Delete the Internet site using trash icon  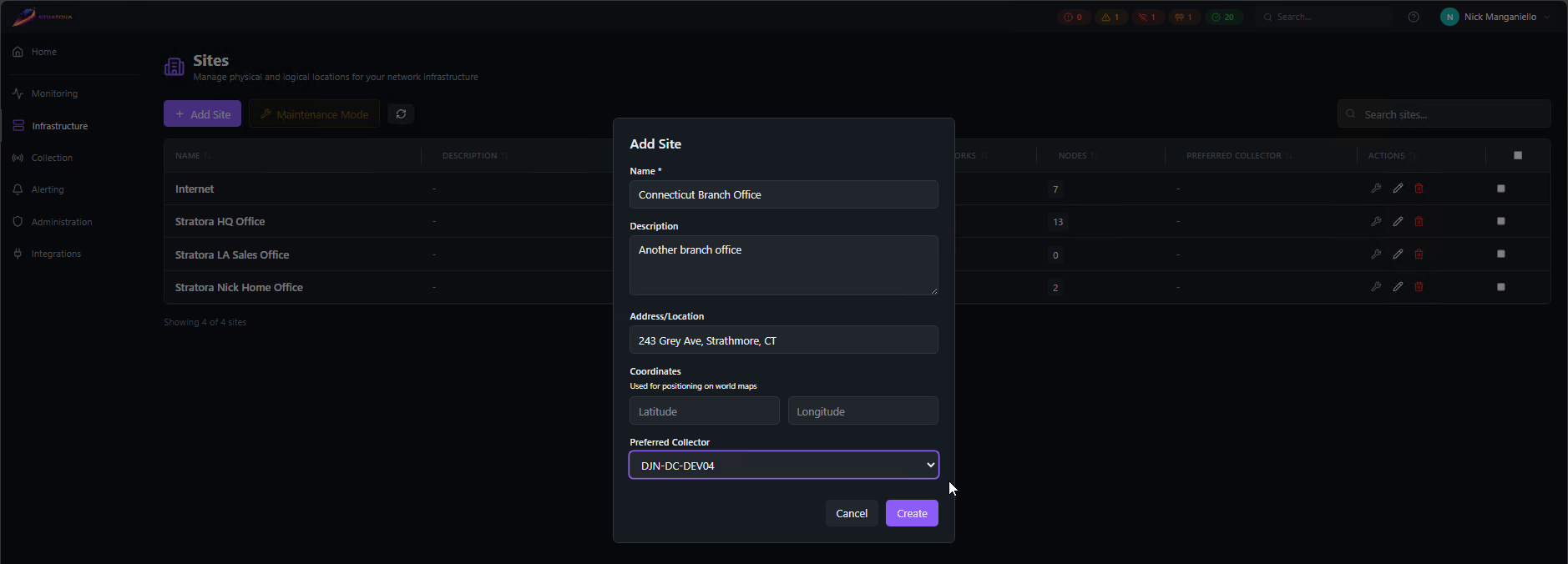[1419, 189]
